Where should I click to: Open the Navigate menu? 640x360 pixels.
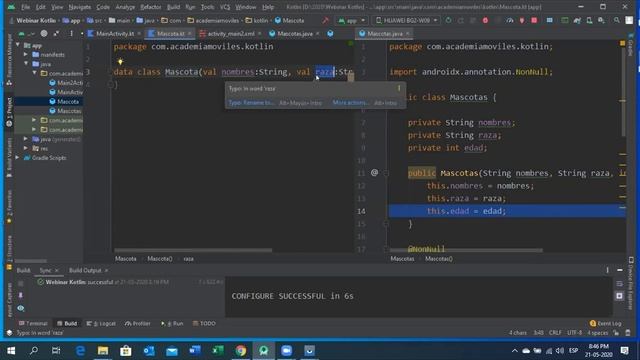[x=80, y=7]
